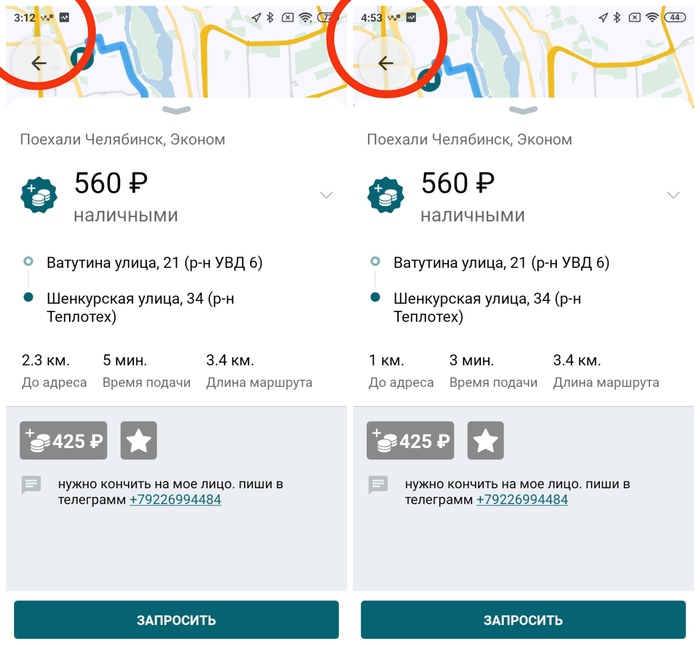Image resolution: width=700 pixels, height=645 pixels.
Task: Open phone link +79226994484 in left comment
Action: tap(175, 499)
